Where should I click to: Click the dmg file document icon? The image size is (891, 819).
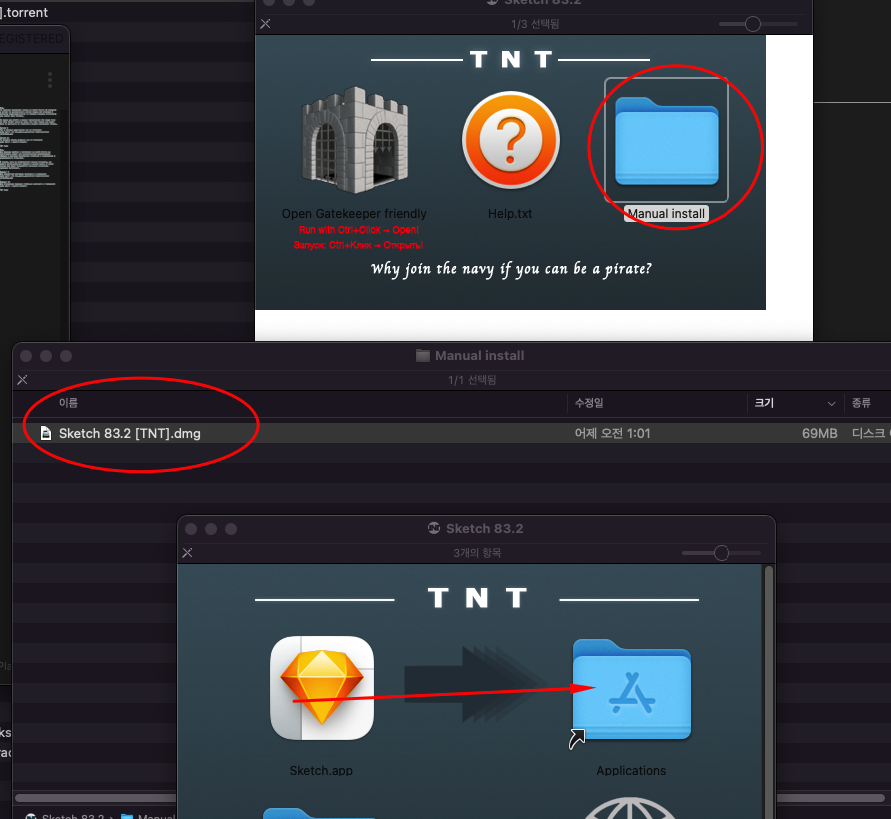pos(46,433)
